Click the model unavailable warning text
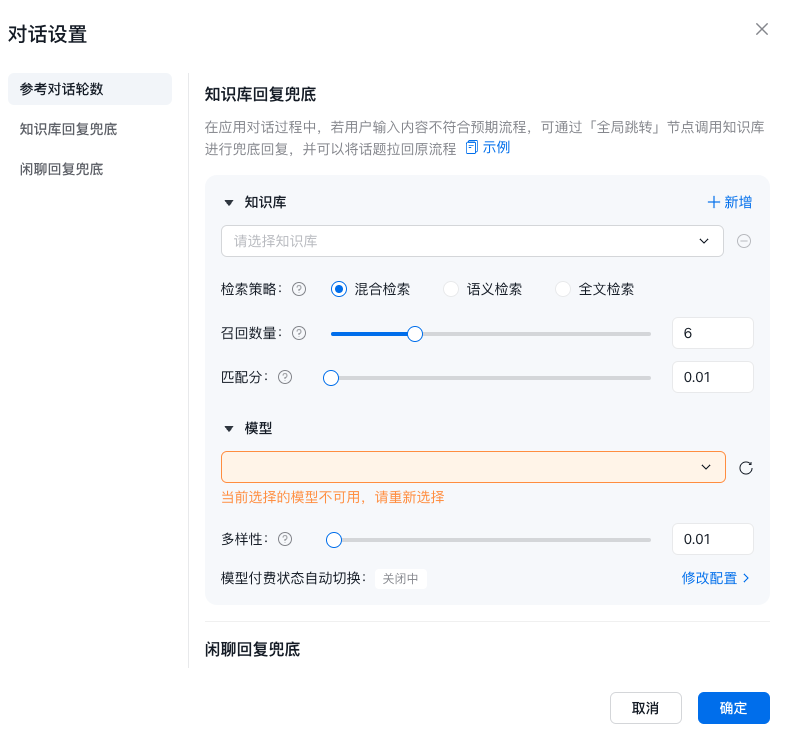The width and height of the screenshot is (787, 734). click(x=332, y=498)
